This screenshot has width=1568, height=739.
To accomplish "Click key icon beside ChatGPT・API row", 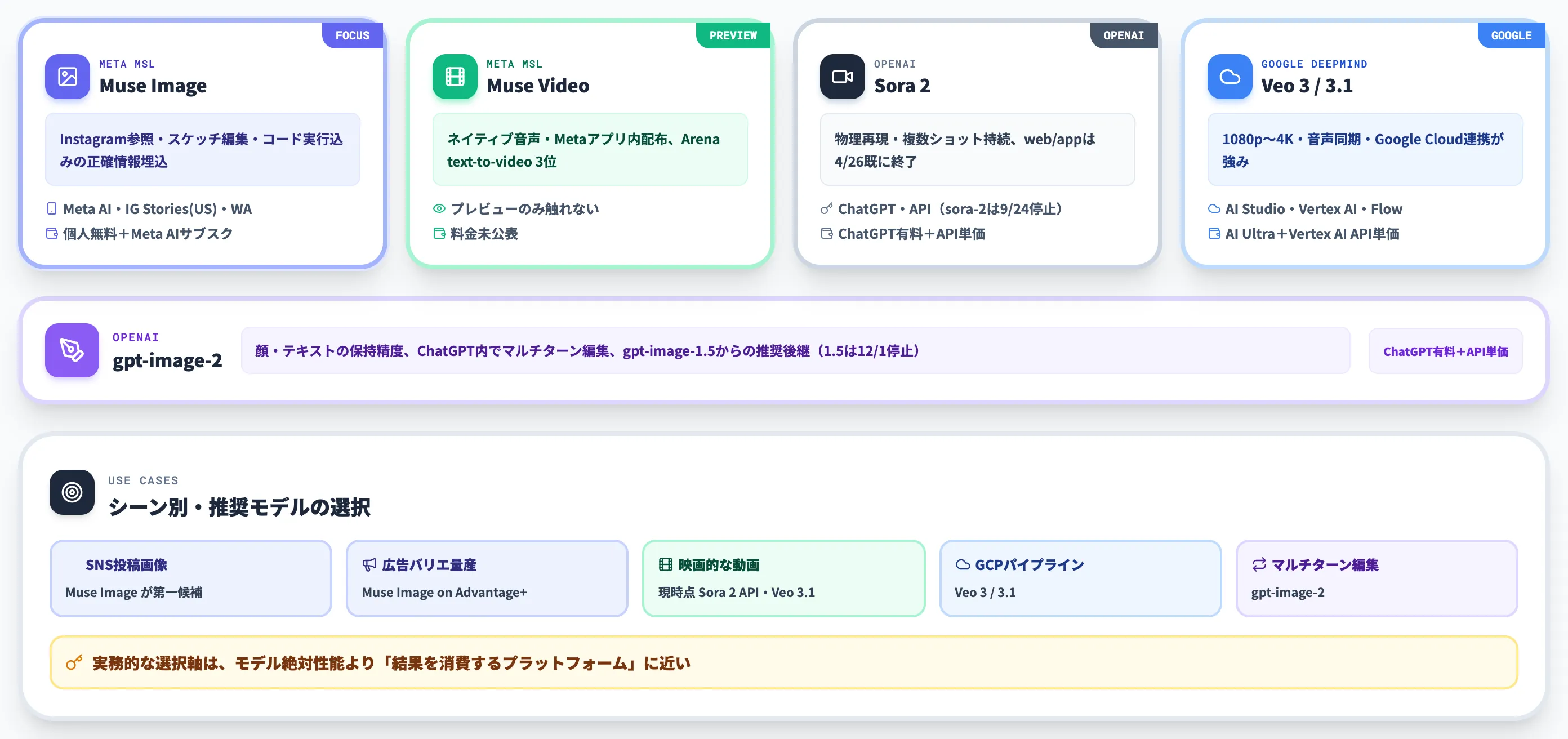I will [826, 209].
